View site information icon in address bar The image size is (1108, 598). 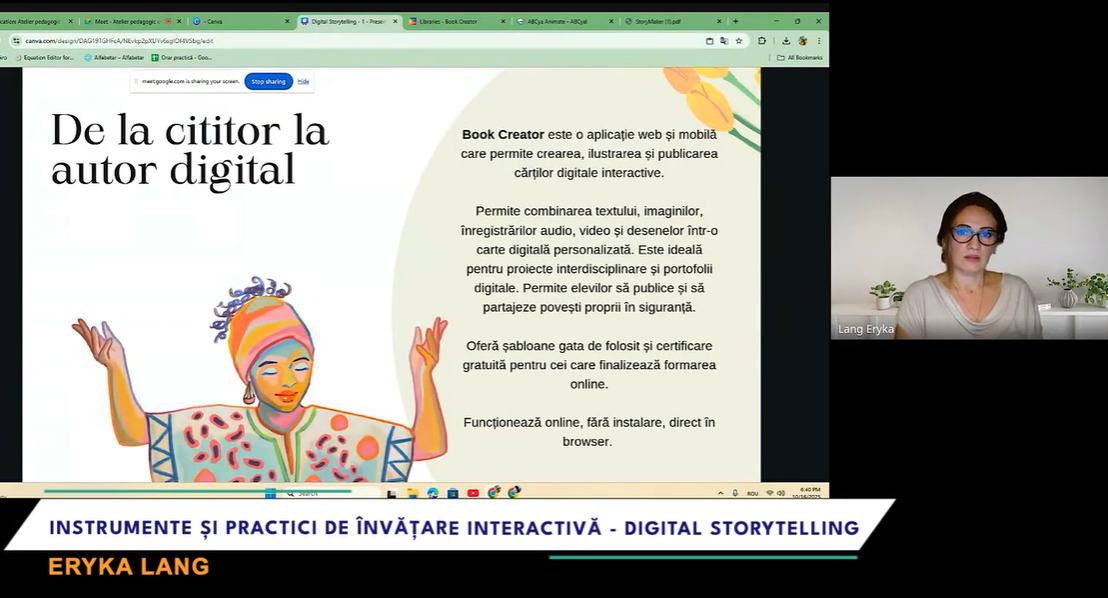tap(16, 41)
